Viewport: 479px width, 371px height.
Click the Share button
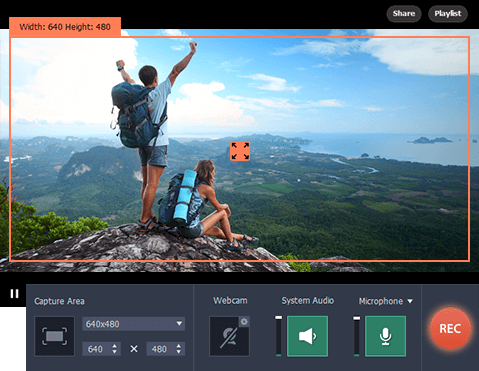tap(404, 14)
